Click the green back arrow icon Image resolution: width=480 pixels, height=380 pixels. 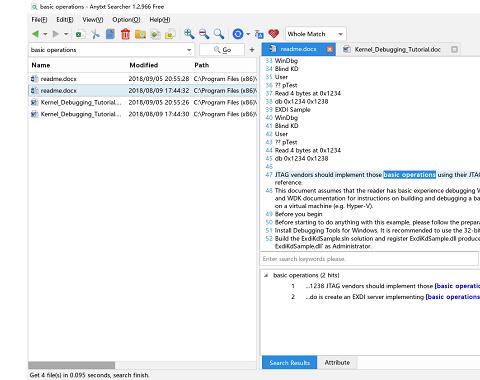click(x=35, y=34)
